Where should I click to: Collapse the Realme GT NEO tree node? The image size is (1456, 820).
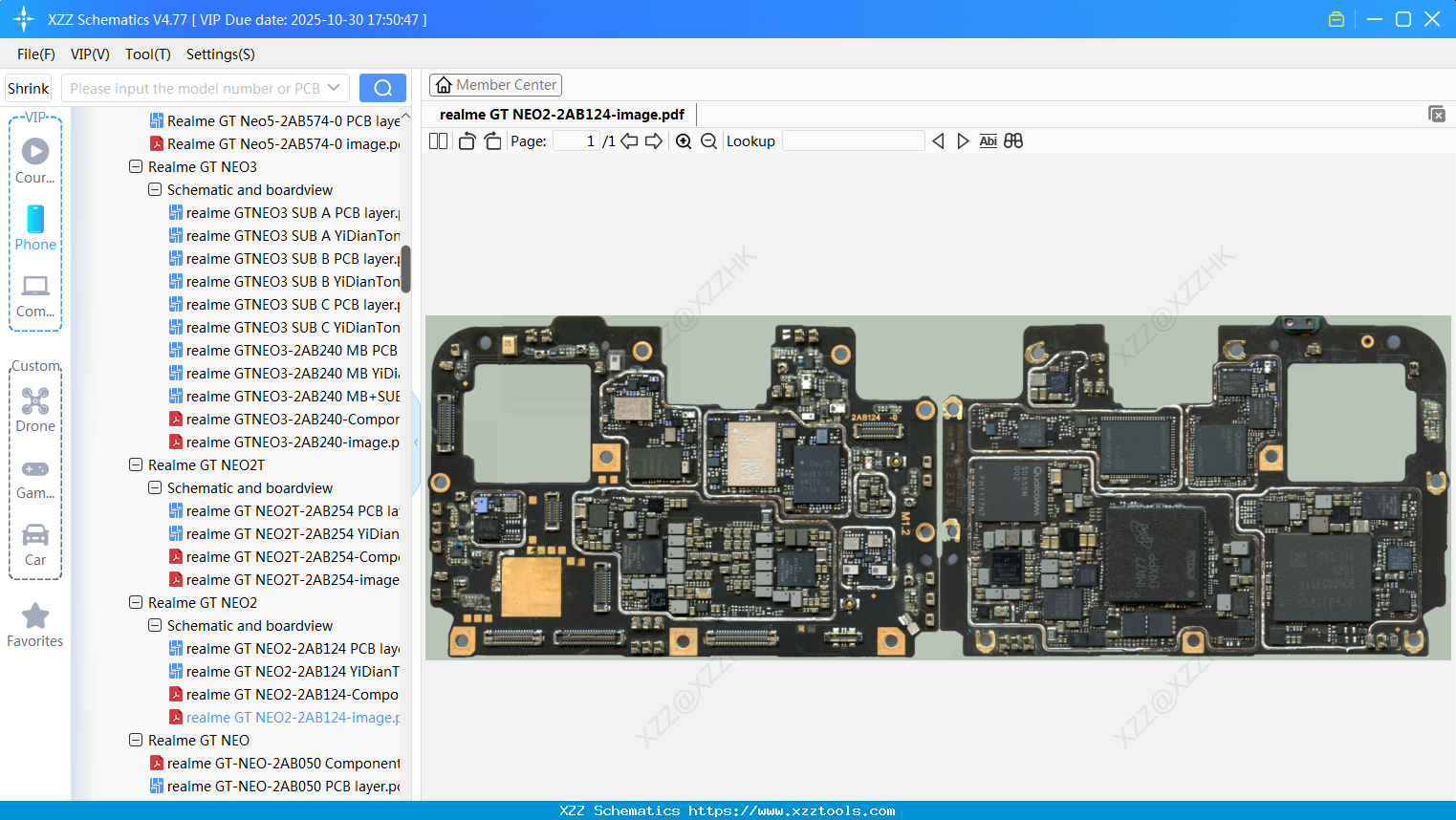[136, 740]
